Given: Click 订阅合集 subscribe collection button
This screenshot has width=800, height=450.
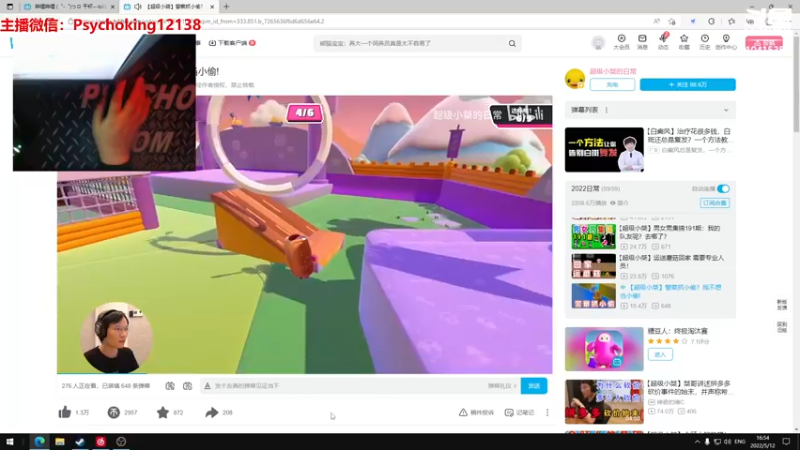Looking at the screenshot, I should click(x=714, y=203).
